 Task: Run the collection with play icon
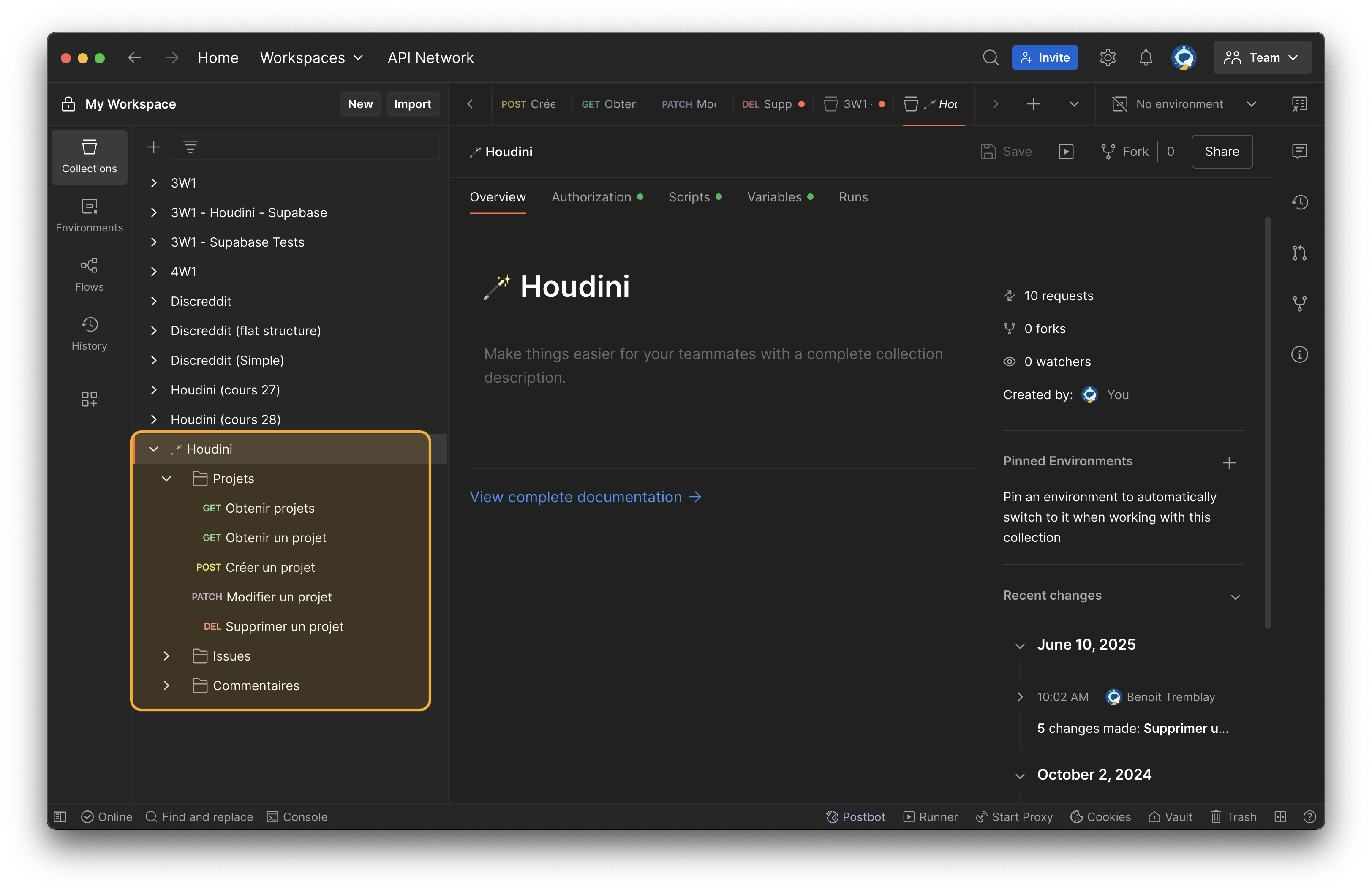(x=1066, y=152)
